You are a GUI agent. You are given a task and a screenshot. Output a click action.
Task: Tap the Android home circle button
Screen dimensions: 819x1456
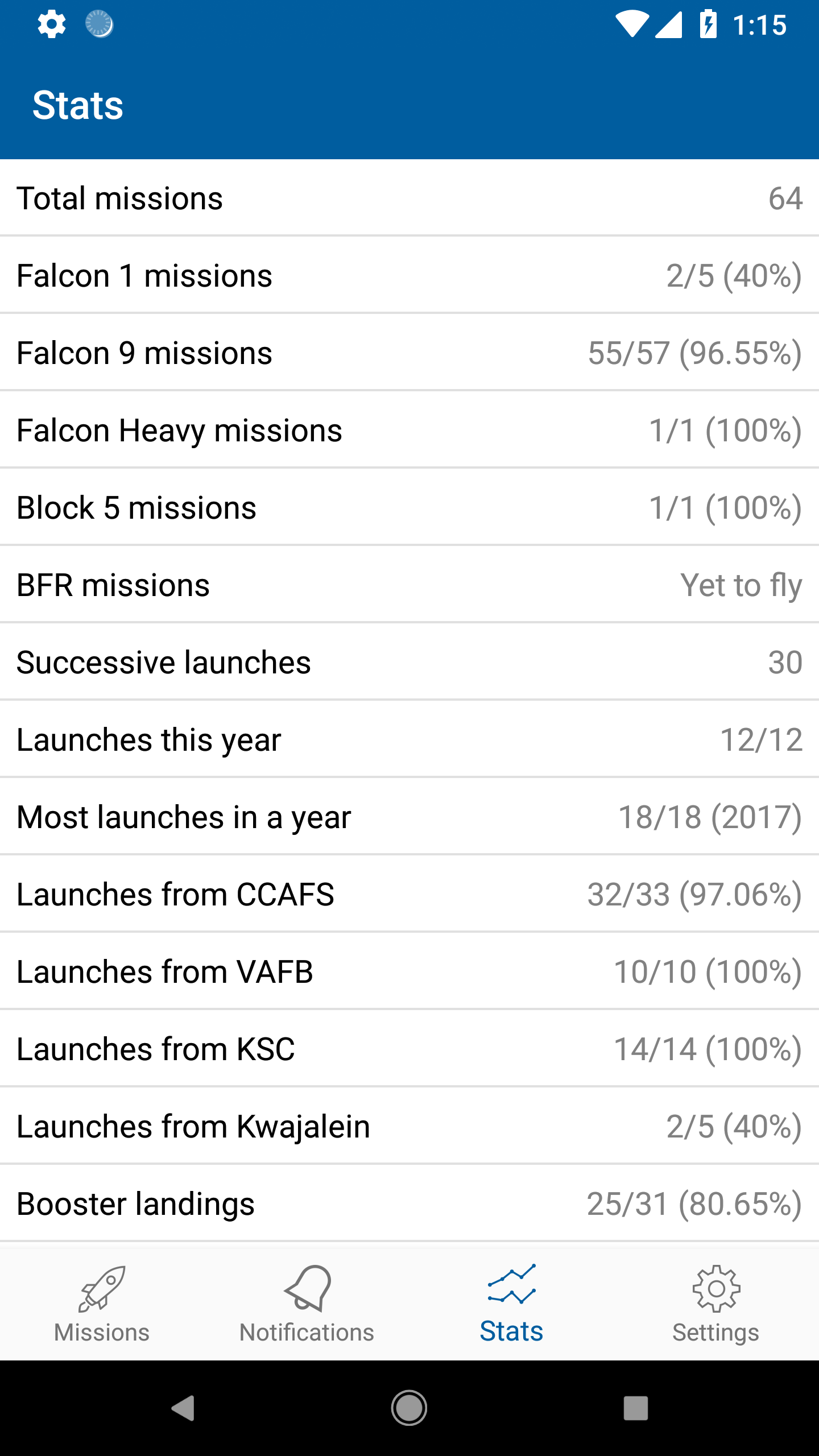click(409, 1408)
